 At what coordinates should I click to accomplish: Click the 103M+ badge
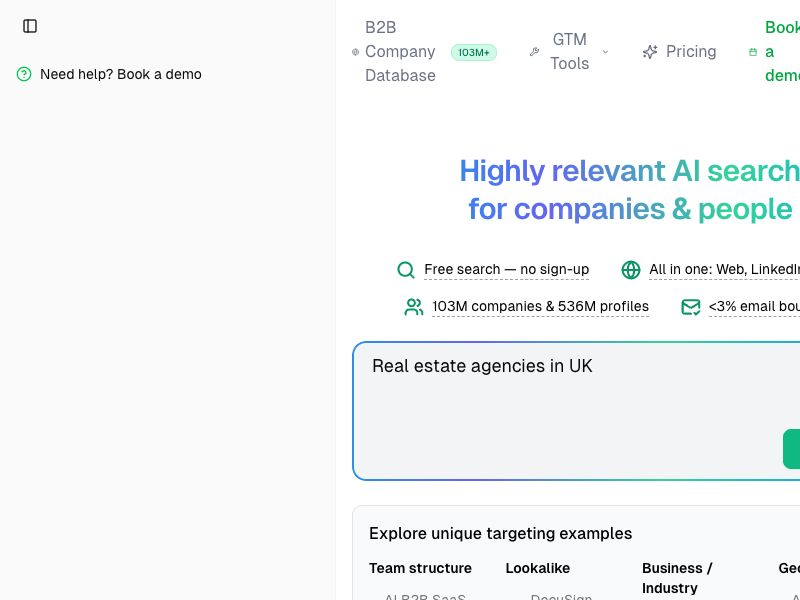[x=473, y=52]
